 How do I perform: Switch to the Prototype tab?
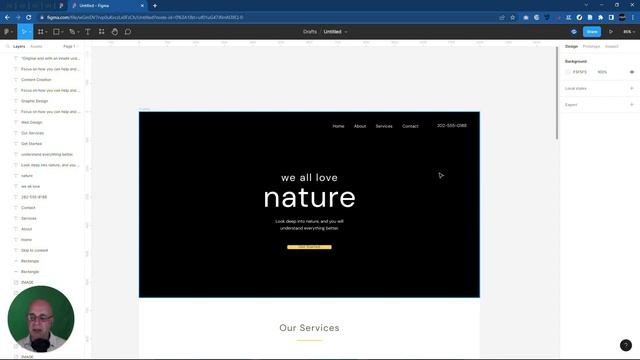click(591, 47)
